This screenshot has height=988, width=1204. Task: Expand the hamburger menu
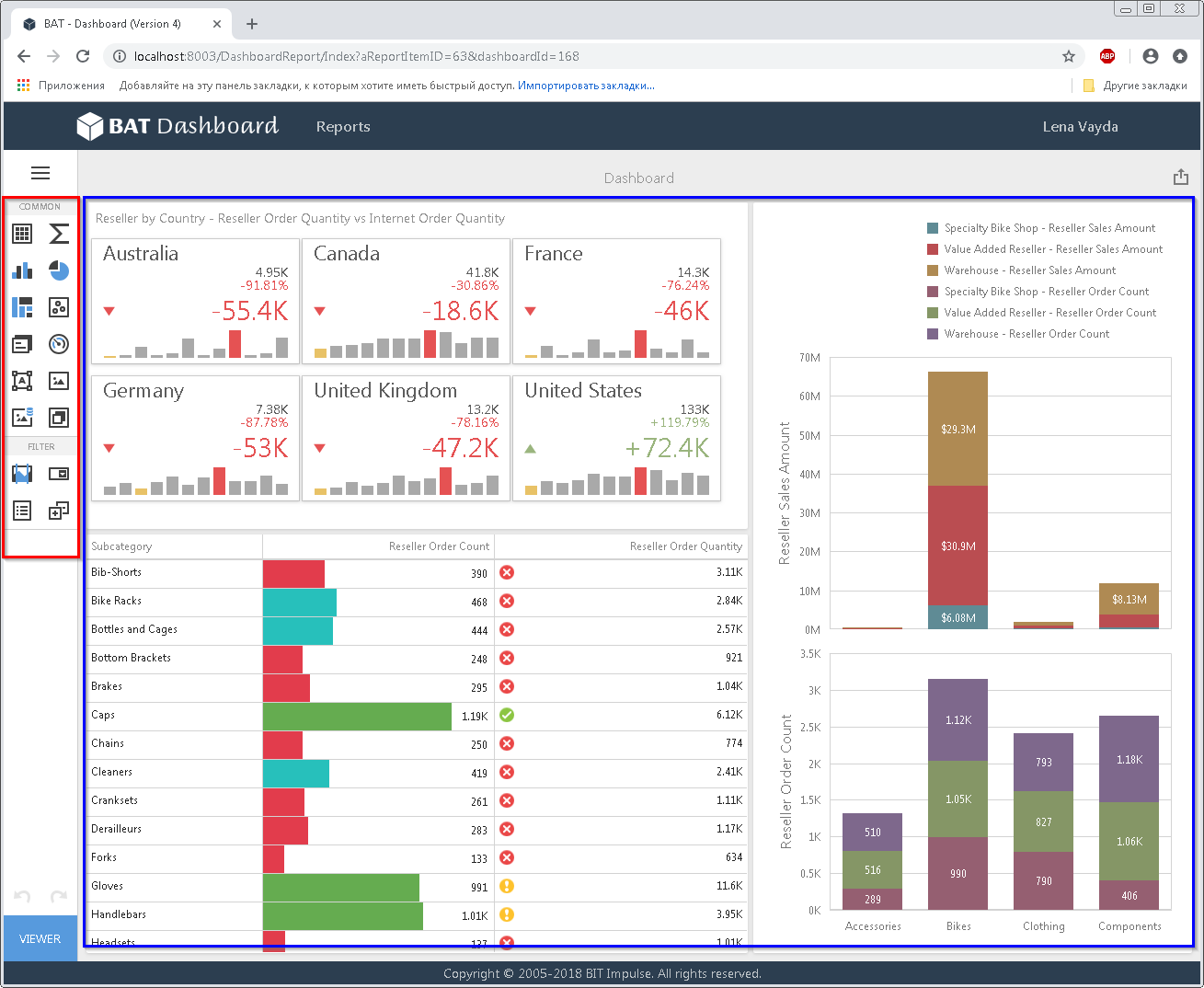coord(40,173)
